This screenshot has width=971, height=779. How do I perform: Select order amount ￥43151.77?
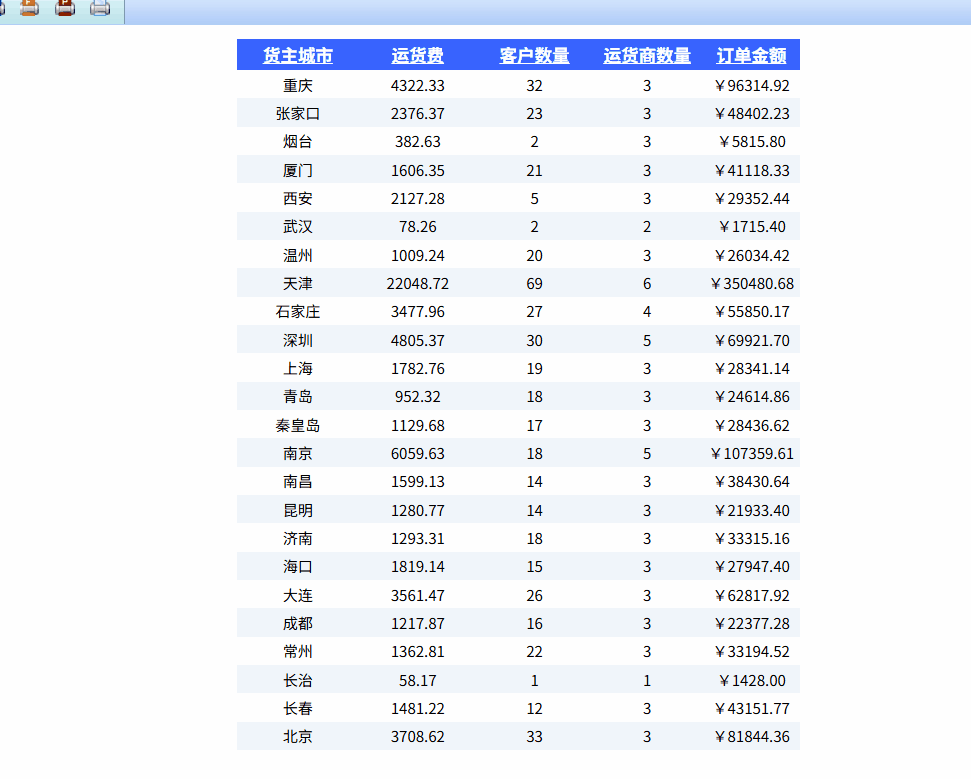[752, 708]
